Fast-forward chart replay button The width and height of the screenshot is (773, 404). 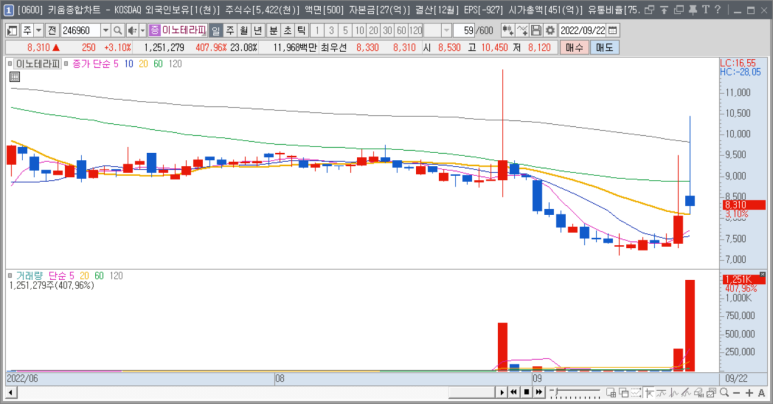539,393
